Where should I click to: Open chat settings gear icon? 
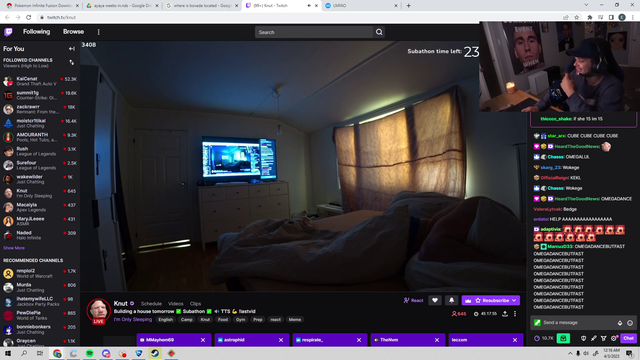pos(613,338)
